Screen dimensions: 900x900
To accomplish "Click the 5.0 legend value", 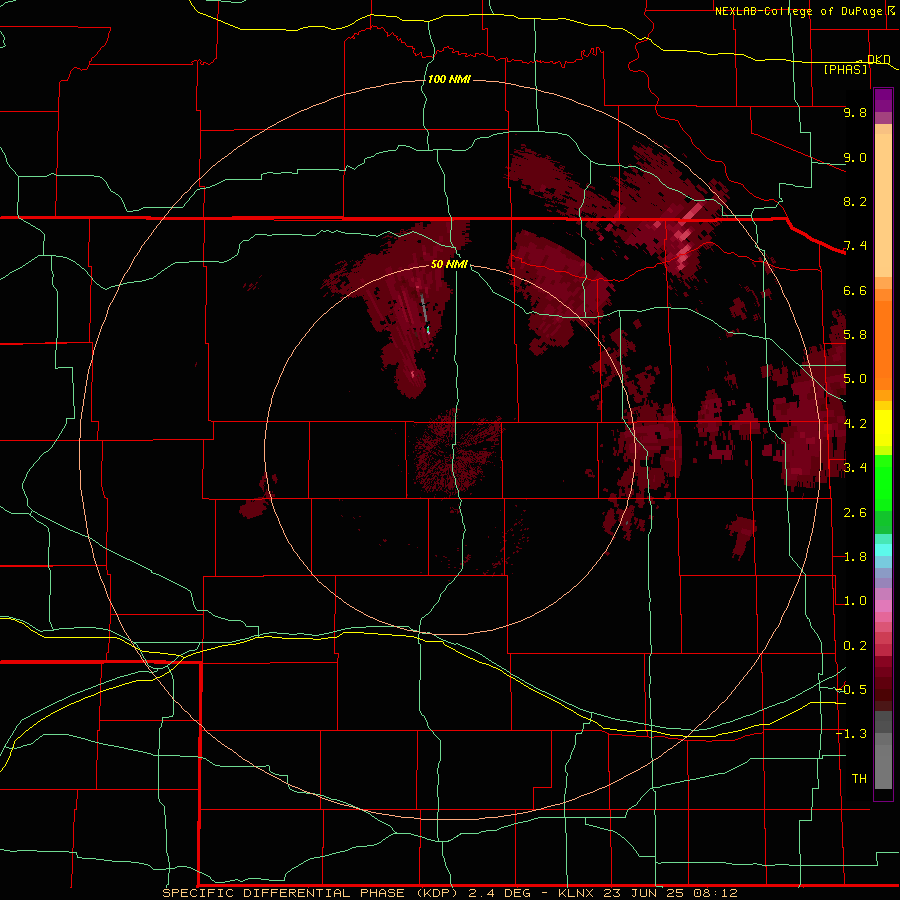I will 855,379.
